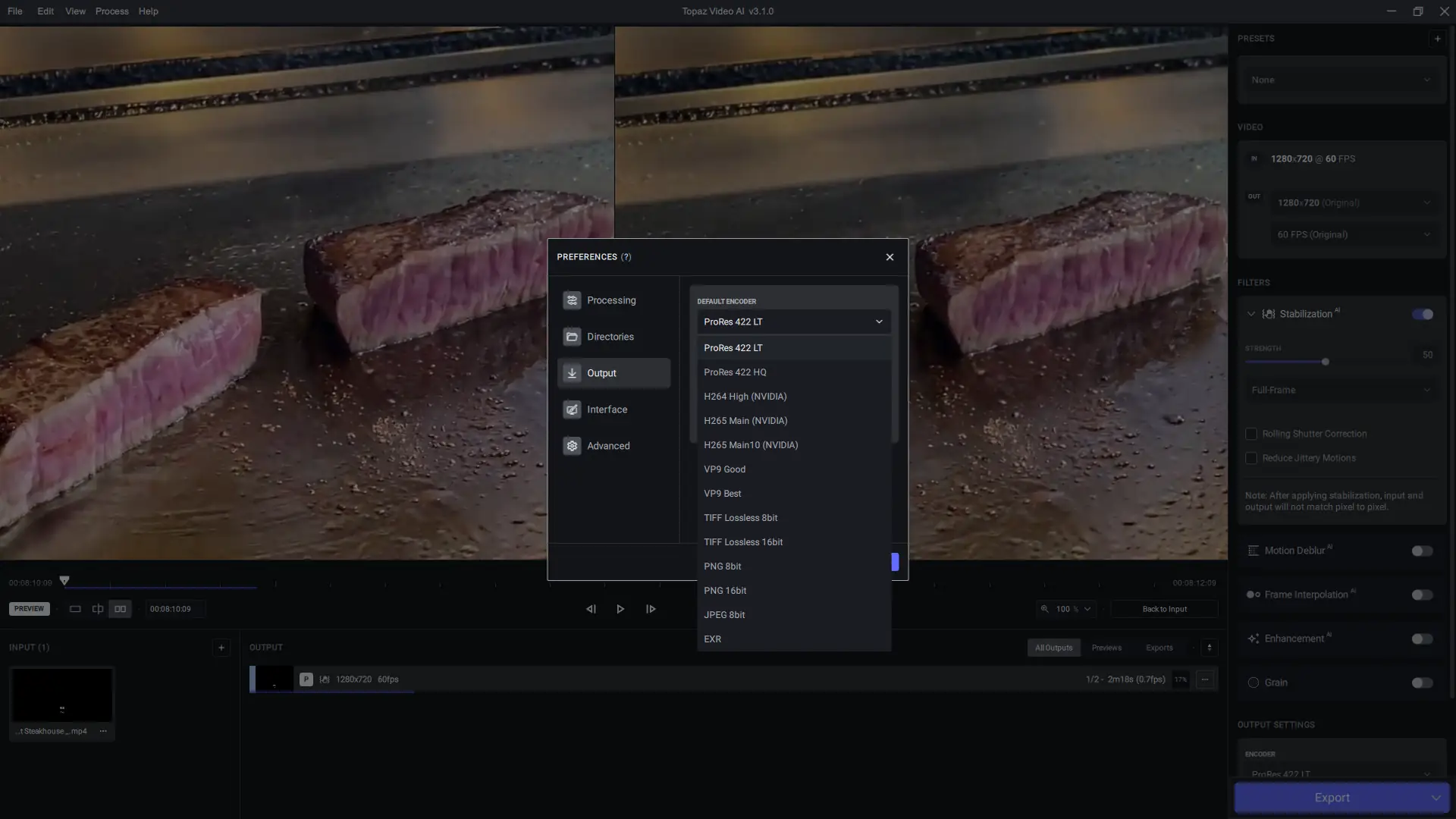The width and height of the screenshot is (1456, 819).
Task: Open the Process menu
Action: click(x=111, y=11)
